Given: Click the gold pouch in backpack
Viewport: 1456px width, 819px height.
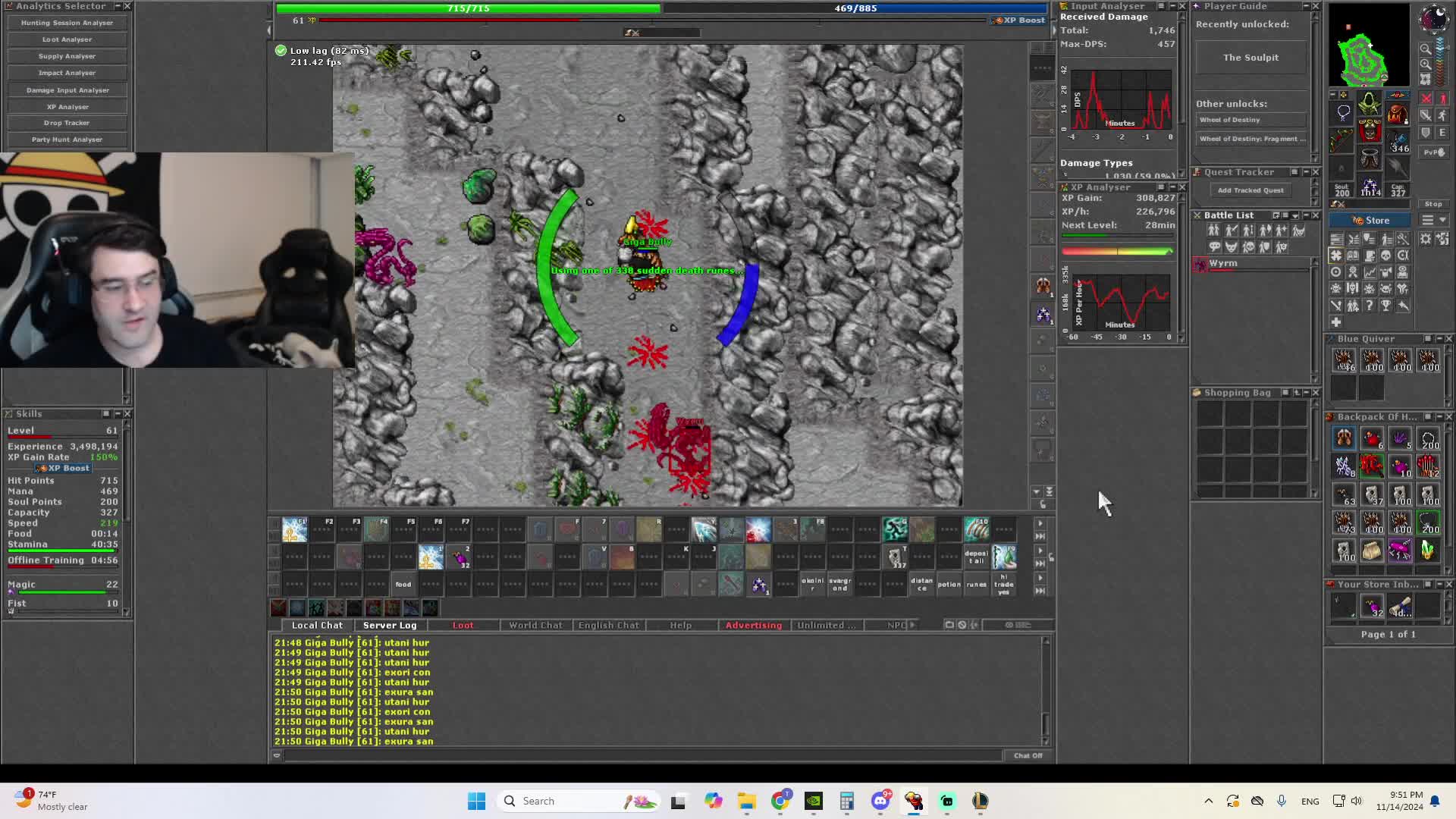Looking at the screenshot, I should tap(1371, 550).
